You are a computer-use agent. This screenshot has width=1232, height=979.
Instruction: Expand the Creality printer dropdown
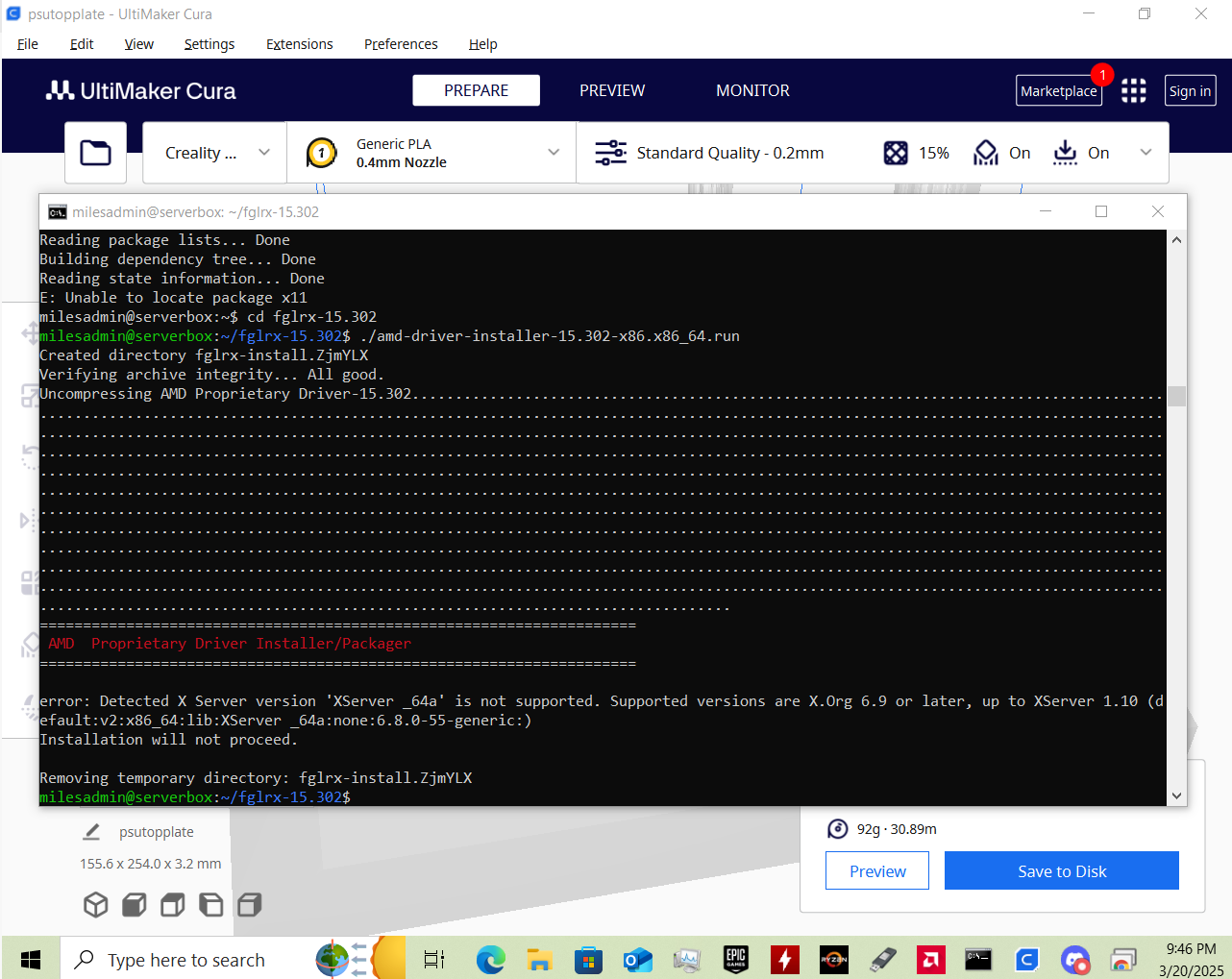pyautogui.click(x=264, y=153)
